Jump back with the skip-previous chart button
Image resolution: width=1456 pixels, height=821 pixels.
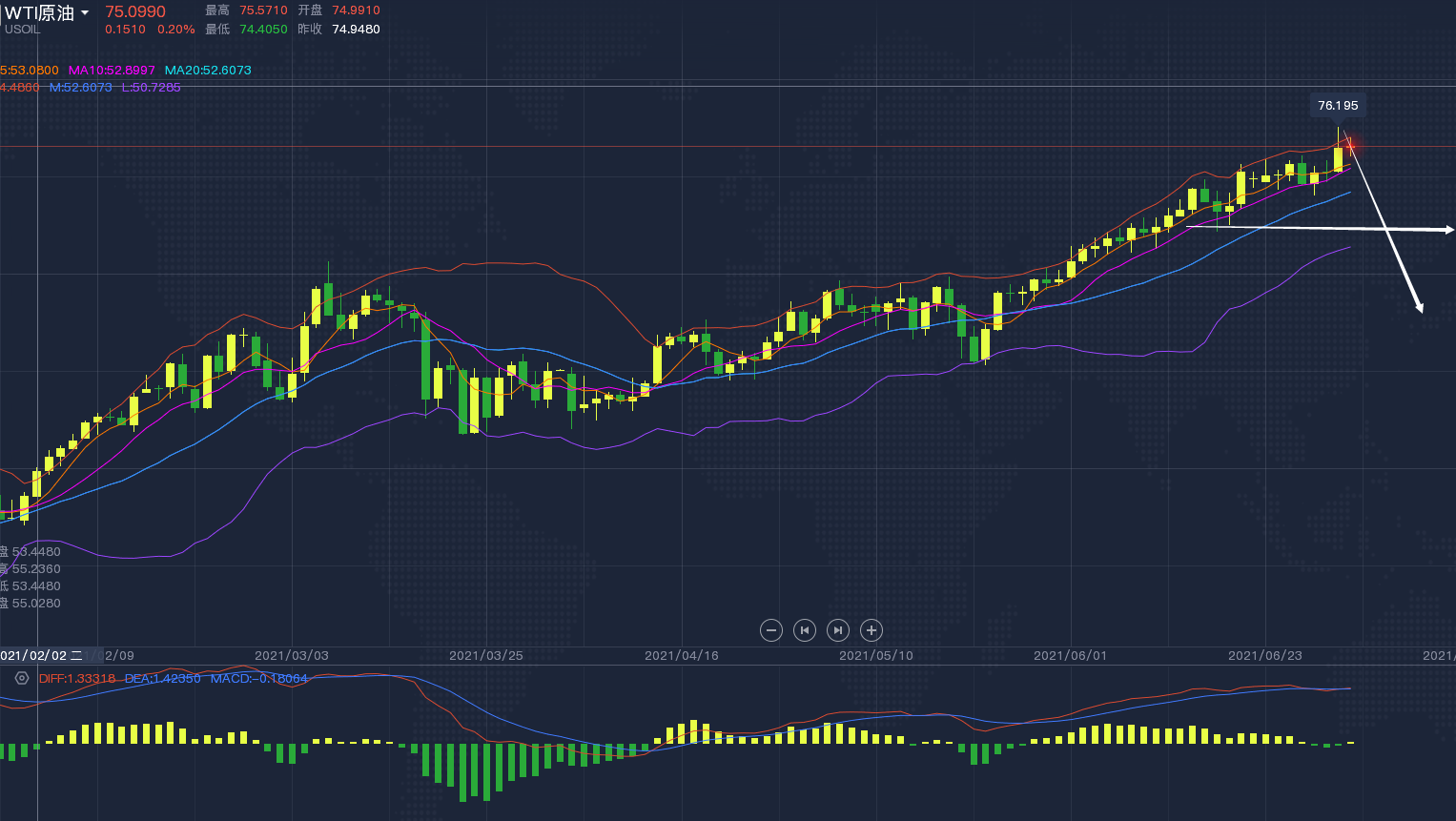tap(805, 630)
